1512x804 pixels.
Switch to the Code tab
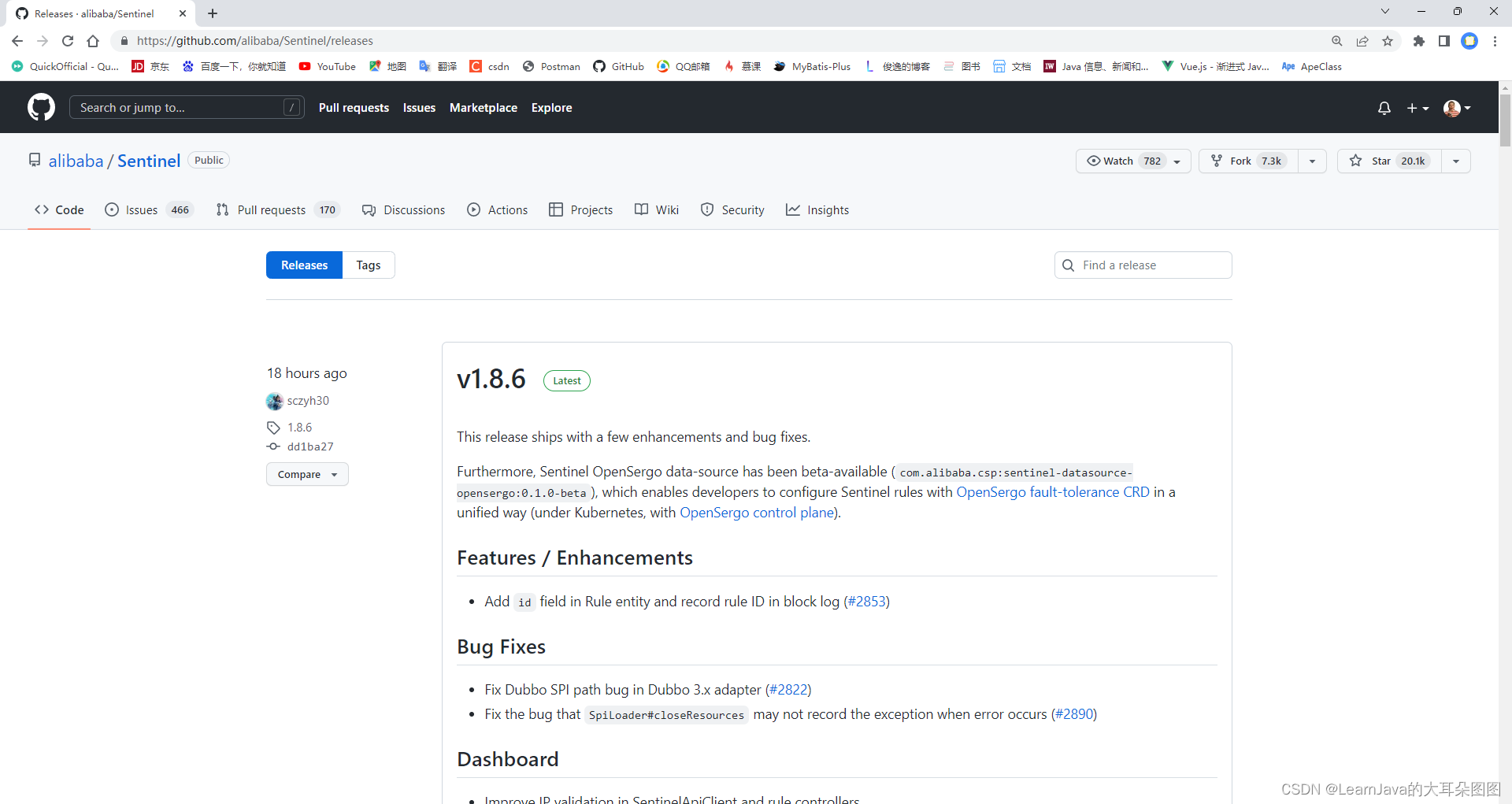59,209
